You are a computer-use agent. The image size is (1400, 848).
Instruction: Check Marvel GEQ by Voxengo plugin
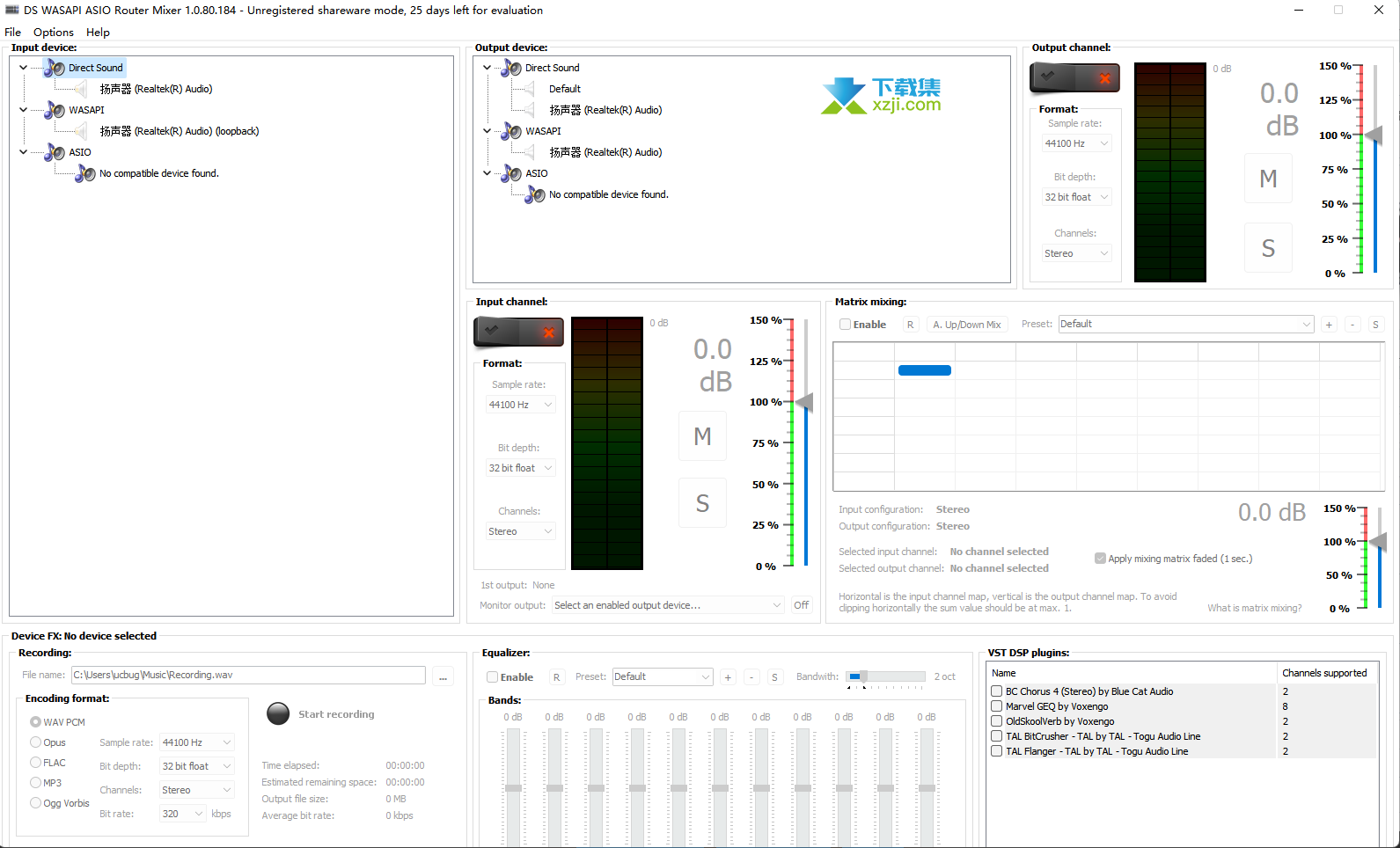[x=997, y=706]
